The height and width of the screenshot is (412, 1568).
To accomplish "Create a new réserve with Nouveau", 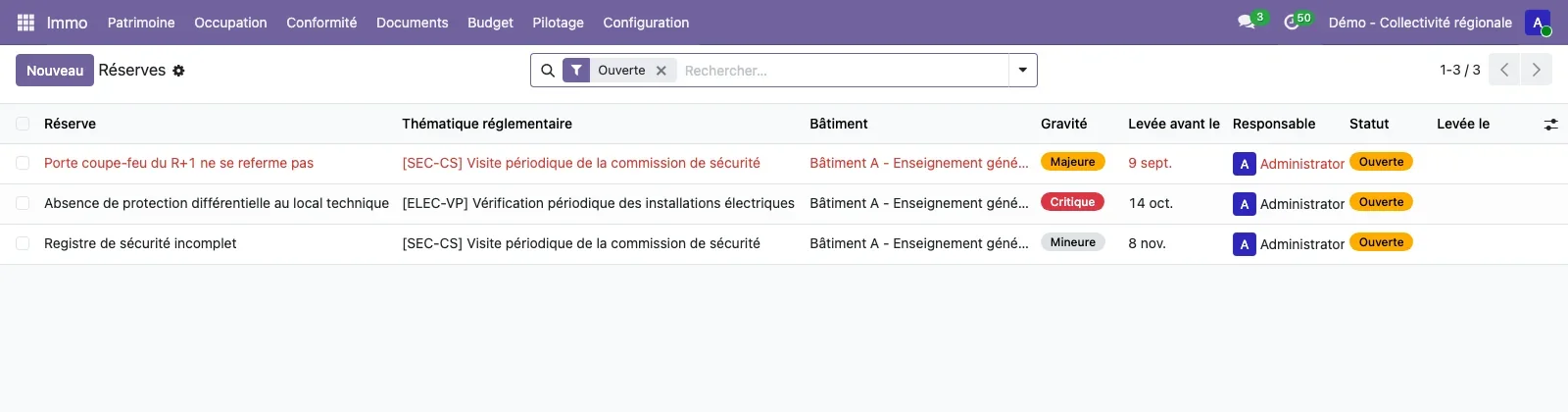I will point(55,71).
